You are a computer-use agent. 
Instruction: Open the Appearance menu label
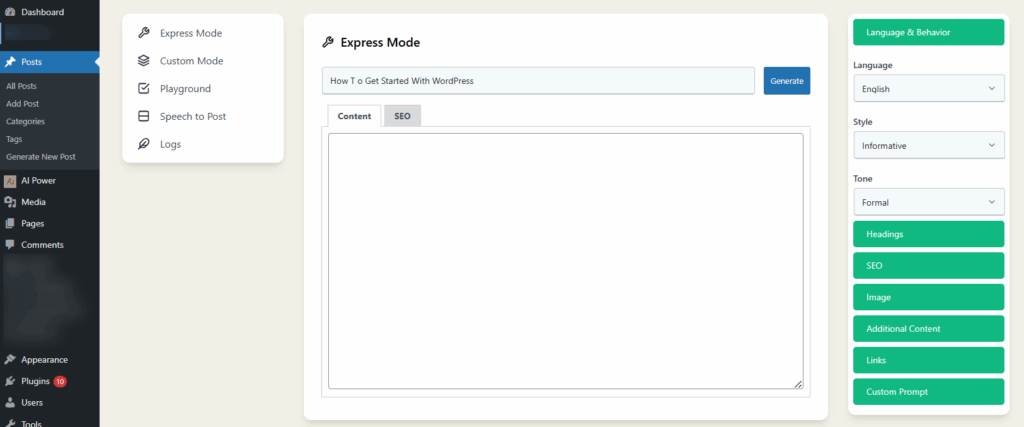click(x=44, y=360)
